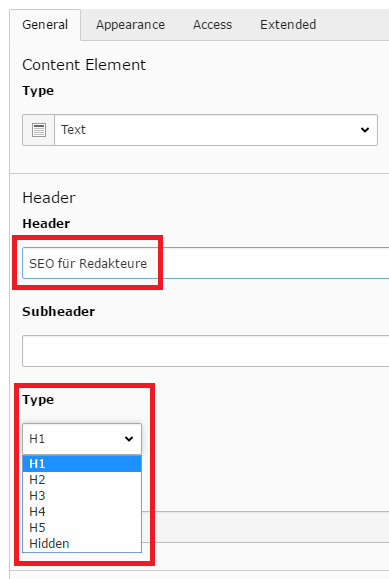Image resolution: width=389 pixels, height=579 pixels.
Task: Open the Appearance tab
Action: coord(130,25)
